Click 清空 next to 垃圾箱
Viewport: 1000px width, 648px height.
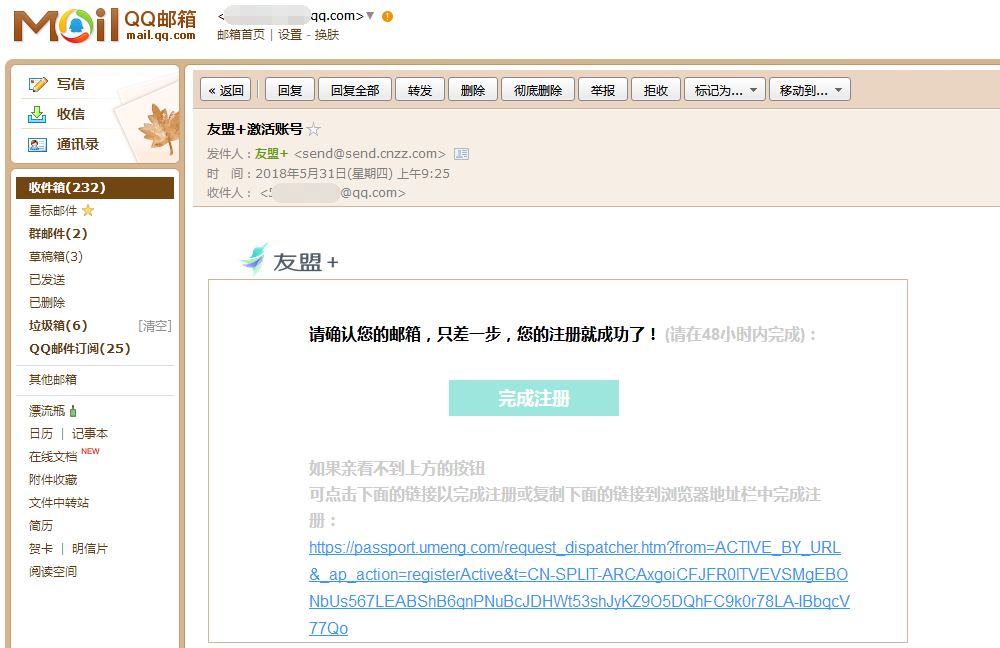tap(154, 326)
